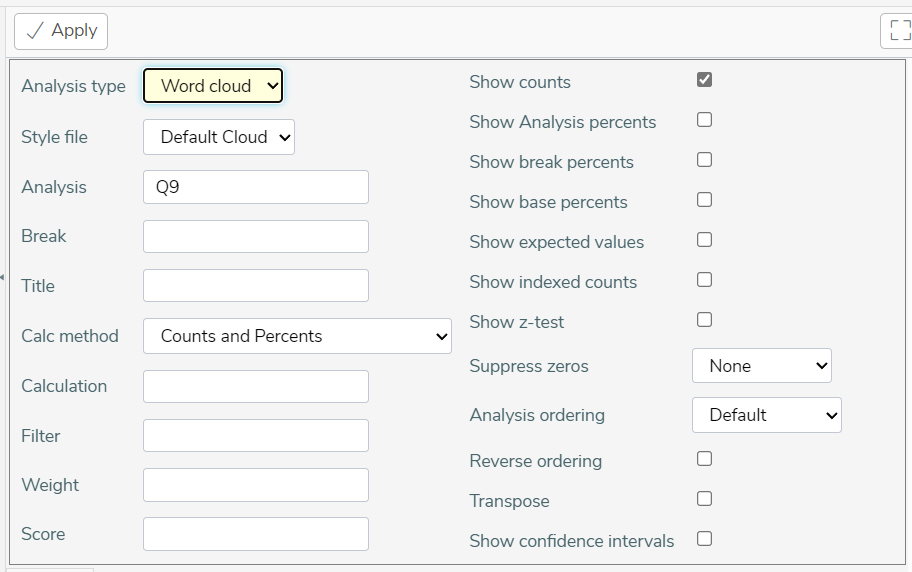Toggle the Show z-test checkbox
Image resolution: width=912 pixels, height=572 pixels.
pos(704,319)
